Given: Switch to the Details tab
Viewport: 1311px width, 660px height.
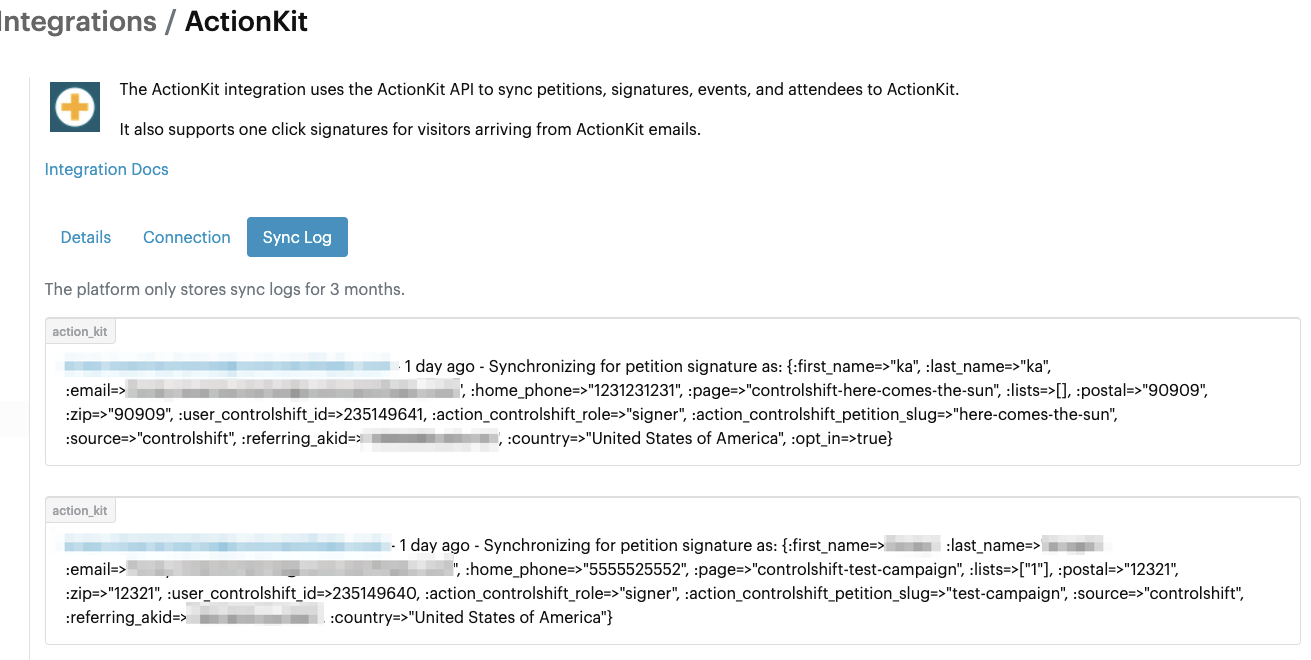Looking at the screenshot, I should [86, 237].
